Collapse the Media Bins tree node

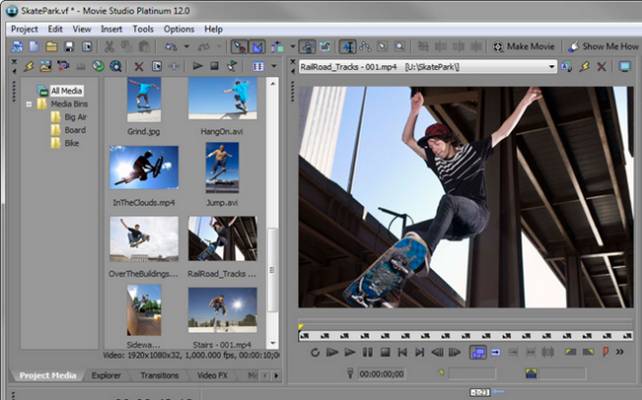[x=29, y=104]
